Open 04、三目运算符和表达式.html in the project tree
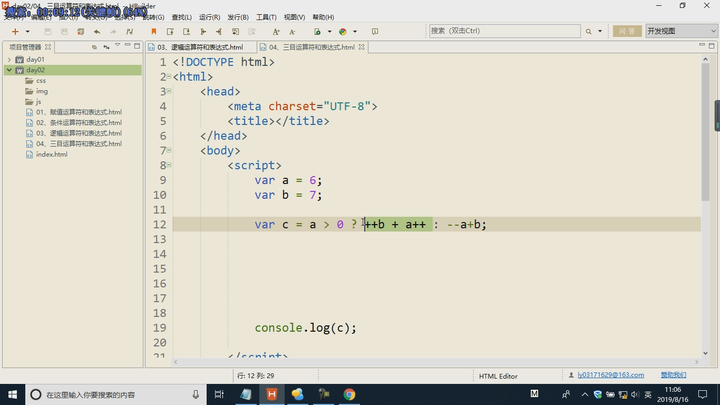 pyautogui.click(x=79, y=144)
